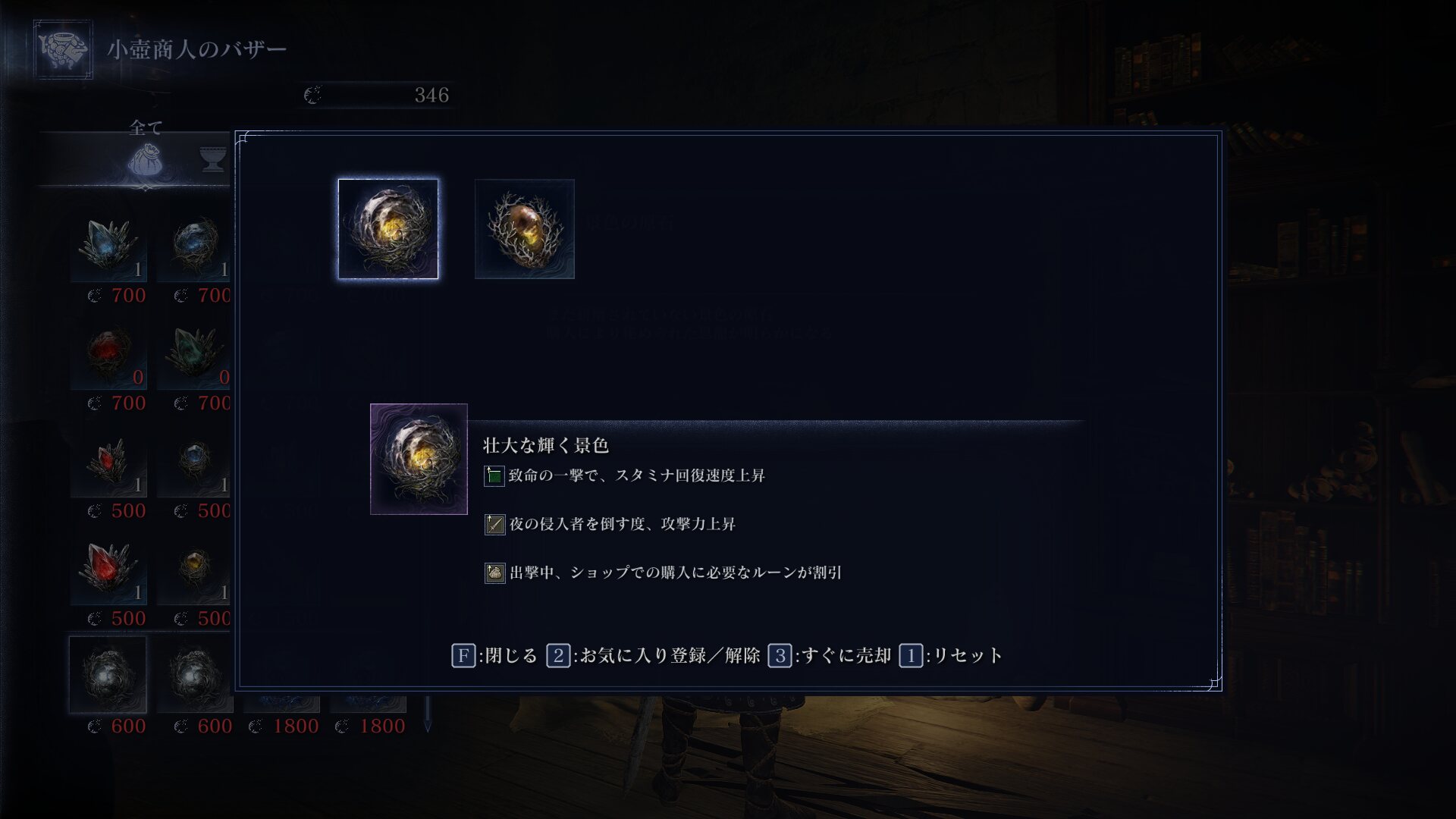Screen dimensions: 1456x819
Task: Click the すぐに売却 sell prompt
Action: point(830,655)
